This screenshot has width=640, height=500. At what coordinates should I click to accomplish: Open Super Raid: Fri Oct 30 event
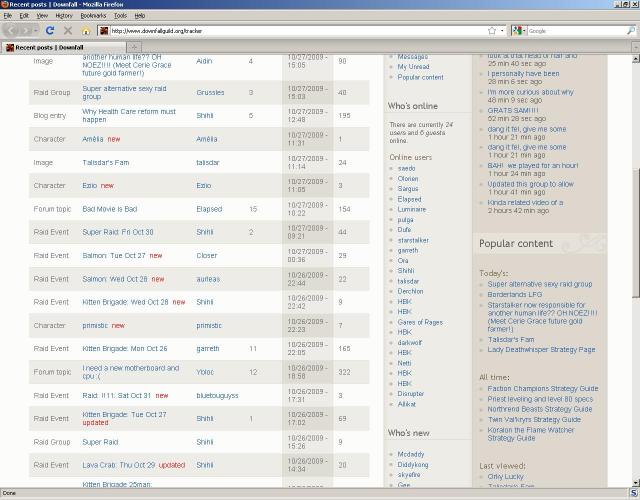pos(118,232)
